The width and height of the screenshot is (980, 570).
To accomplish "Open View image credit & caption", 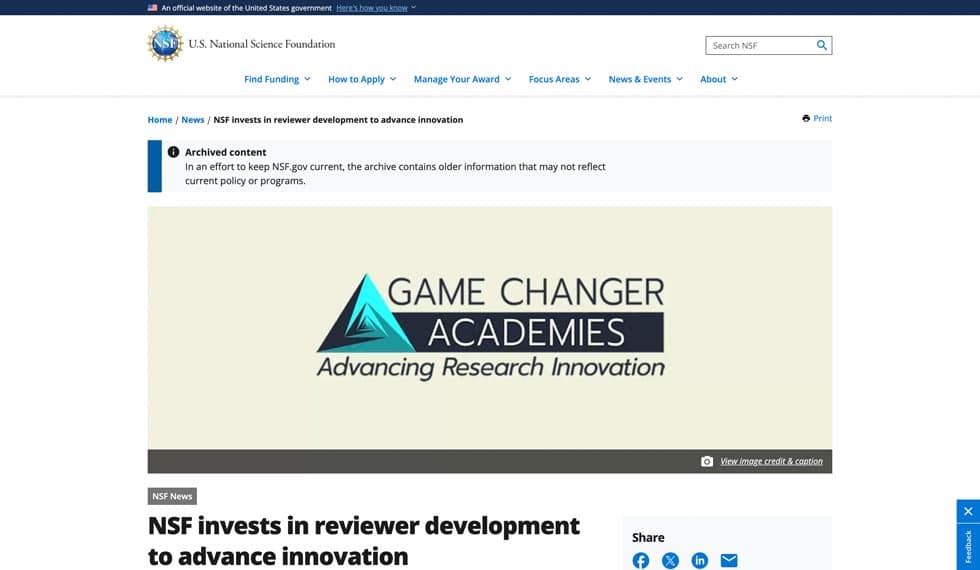I will tap(771, 461).
